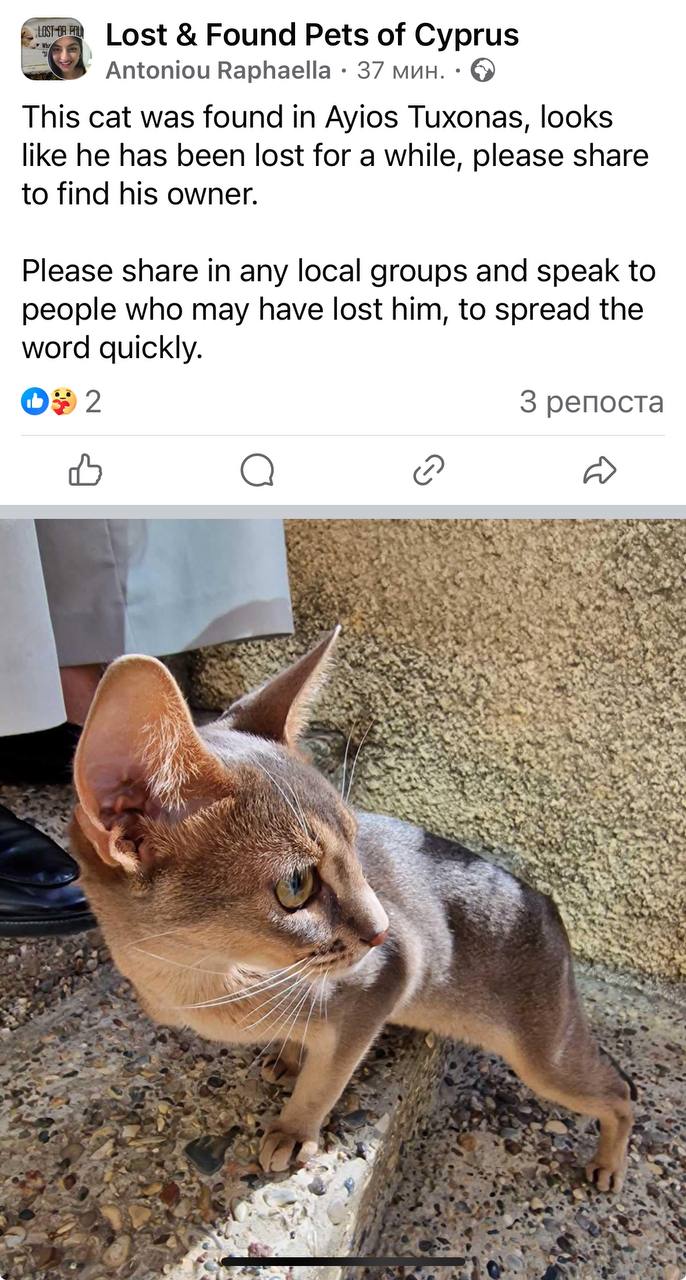This screenshot has width=686, height=1280.
Task: Open Antoniou Raphaella's profile
Action: pos(218,70)
